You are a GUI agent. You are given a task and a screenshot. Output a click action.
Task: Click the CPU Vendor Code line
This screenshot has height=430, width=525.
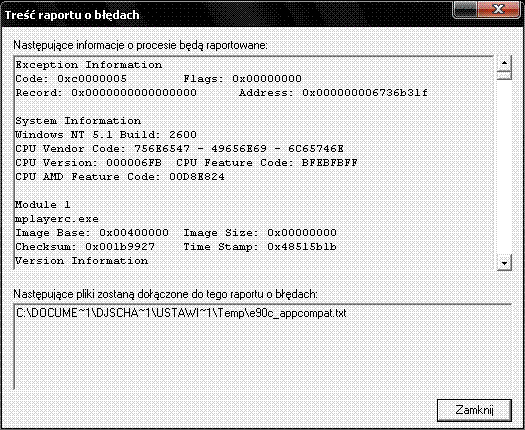coord(179,149)
